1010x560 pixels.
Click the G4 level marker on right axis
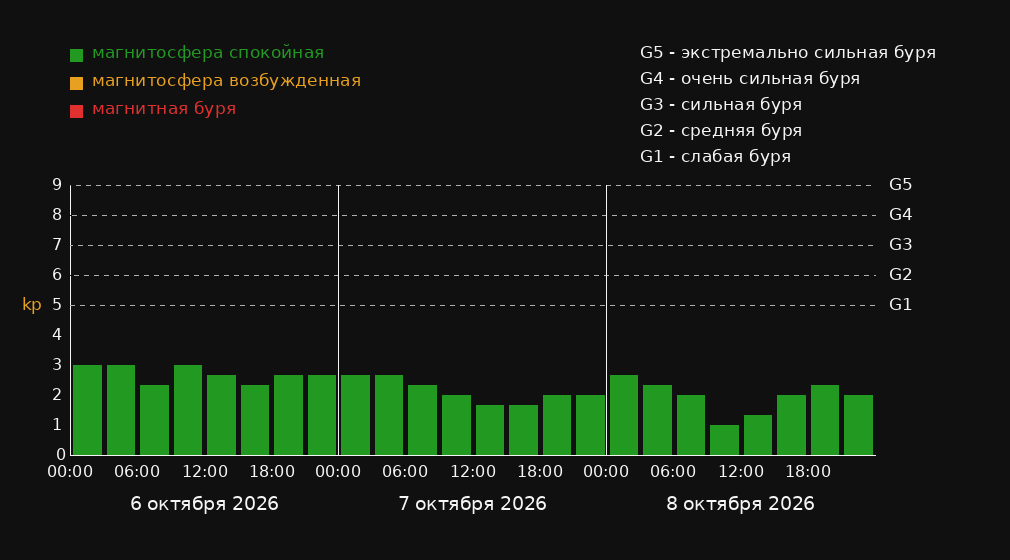pyautogui.click(x=900, y=215)
